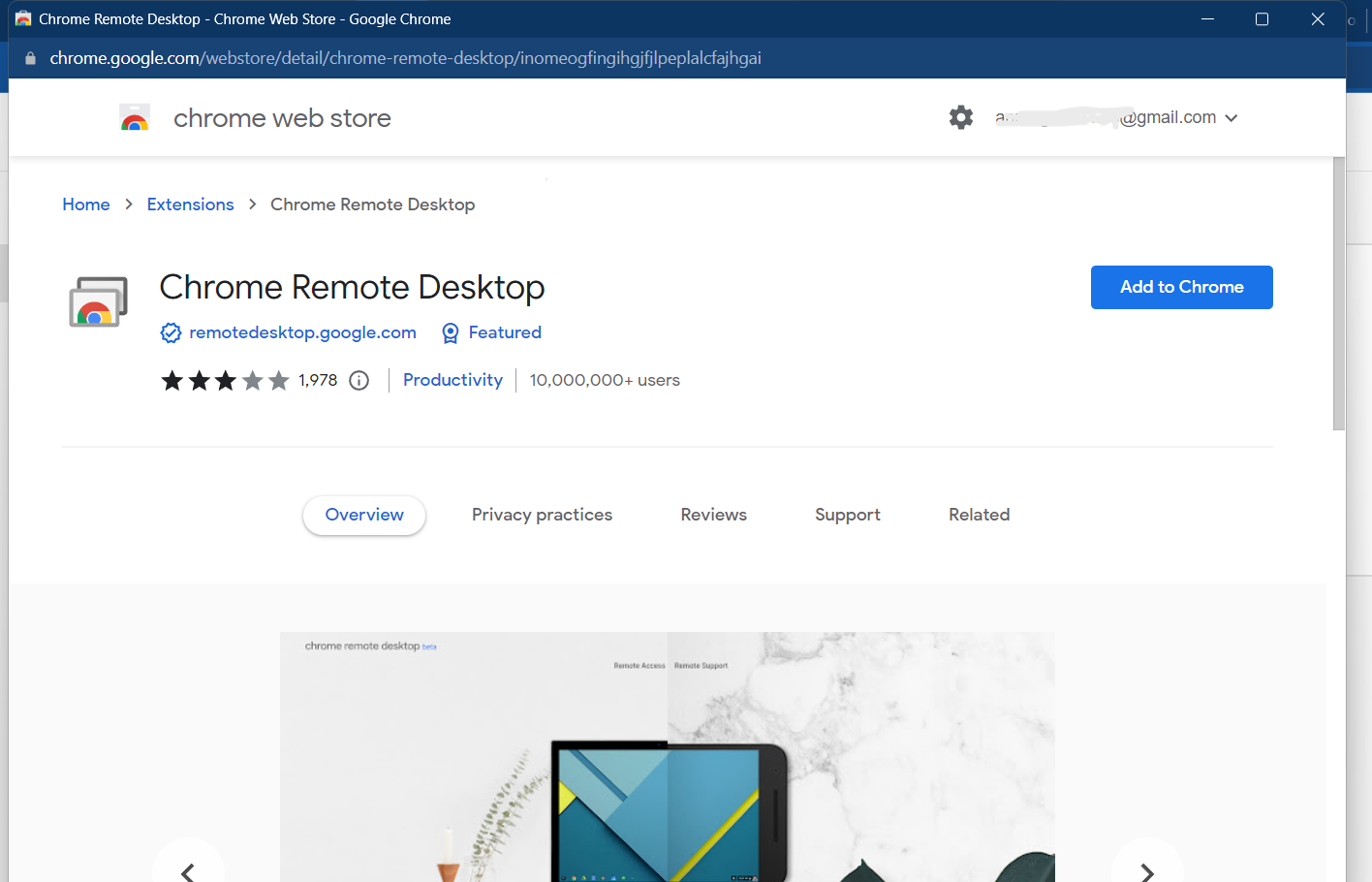This screenshot has width=1372, height=882.
Task: Show next screenshot with right arrow
Action: point(1147,871)
